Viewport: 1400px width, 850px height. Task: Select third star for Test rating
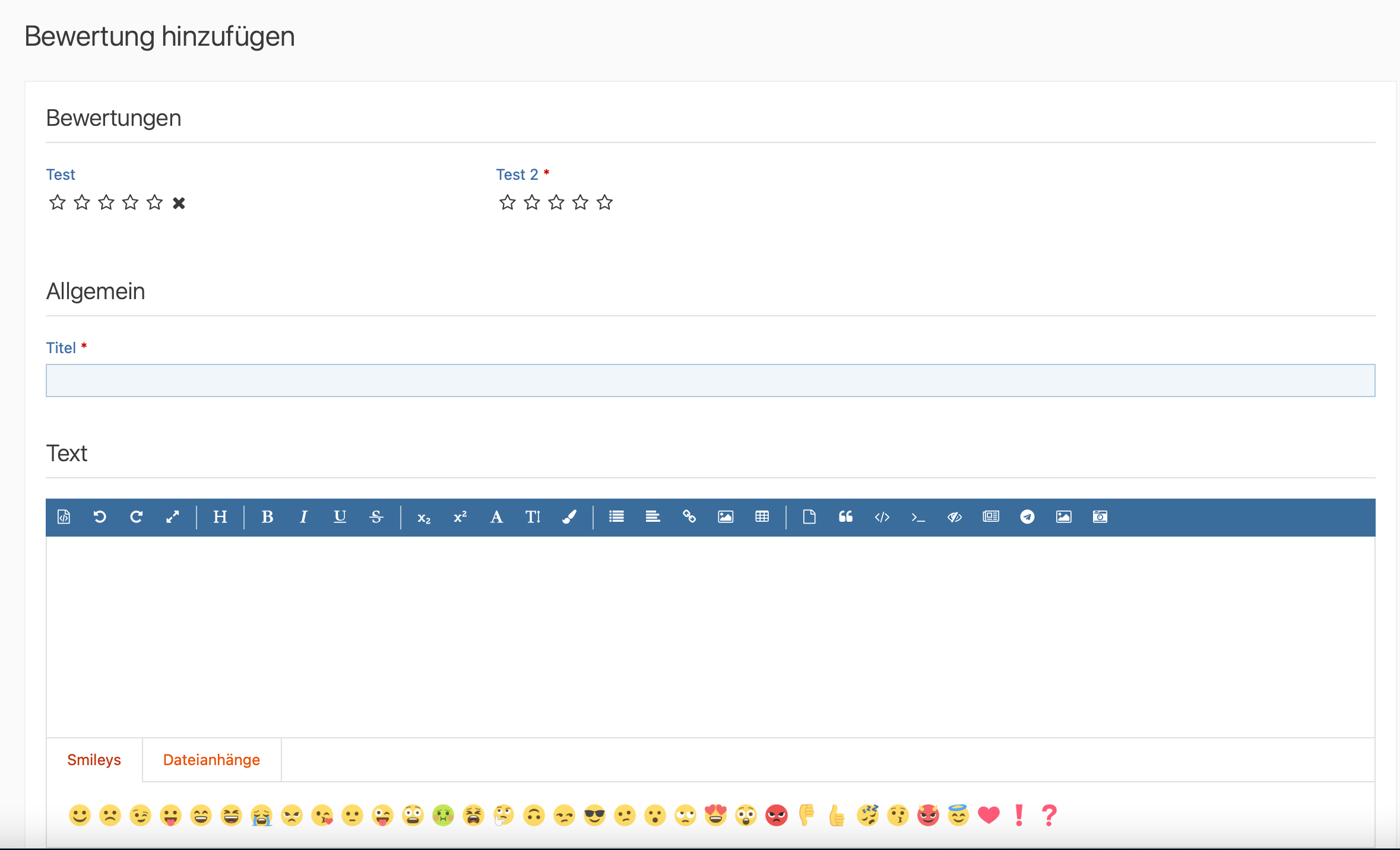coord(106,202)
